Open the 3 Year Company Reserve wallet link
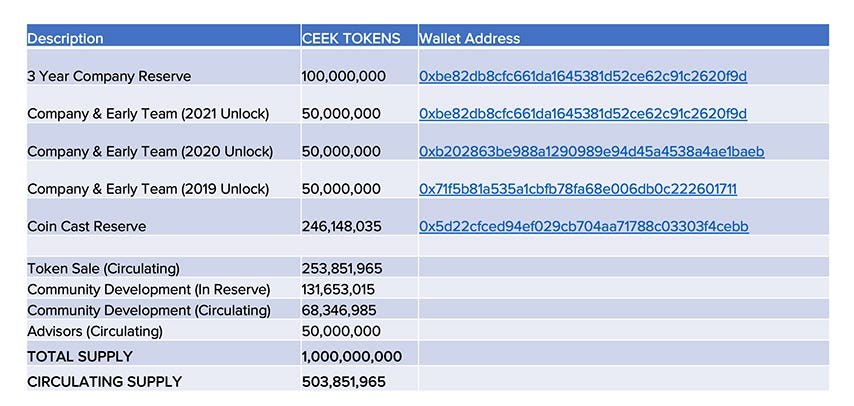This screenshot has width=854, height=406. pos(583,76)
